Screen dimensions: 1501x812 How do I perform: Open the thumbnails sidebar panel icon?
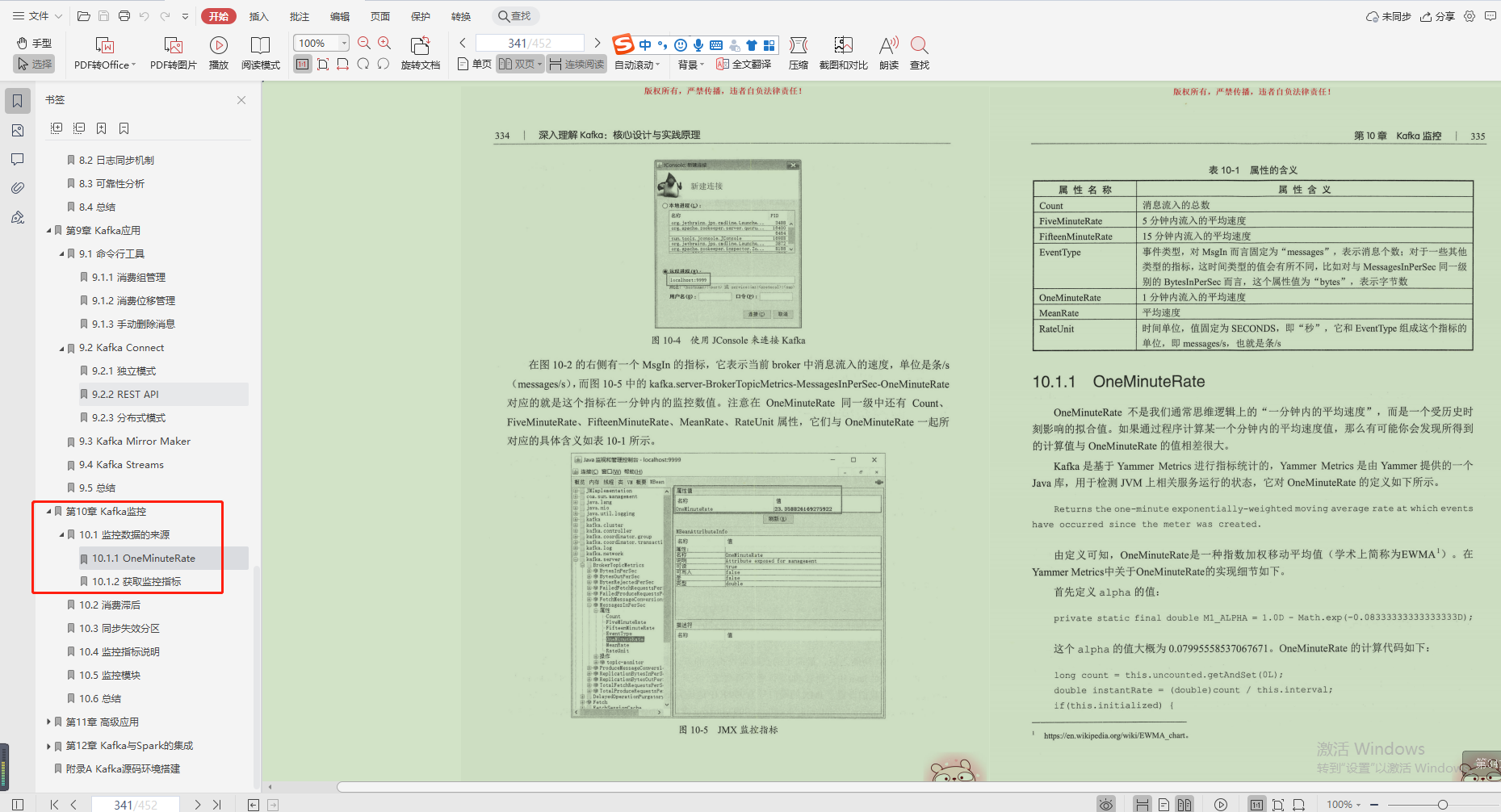(17, 130)
